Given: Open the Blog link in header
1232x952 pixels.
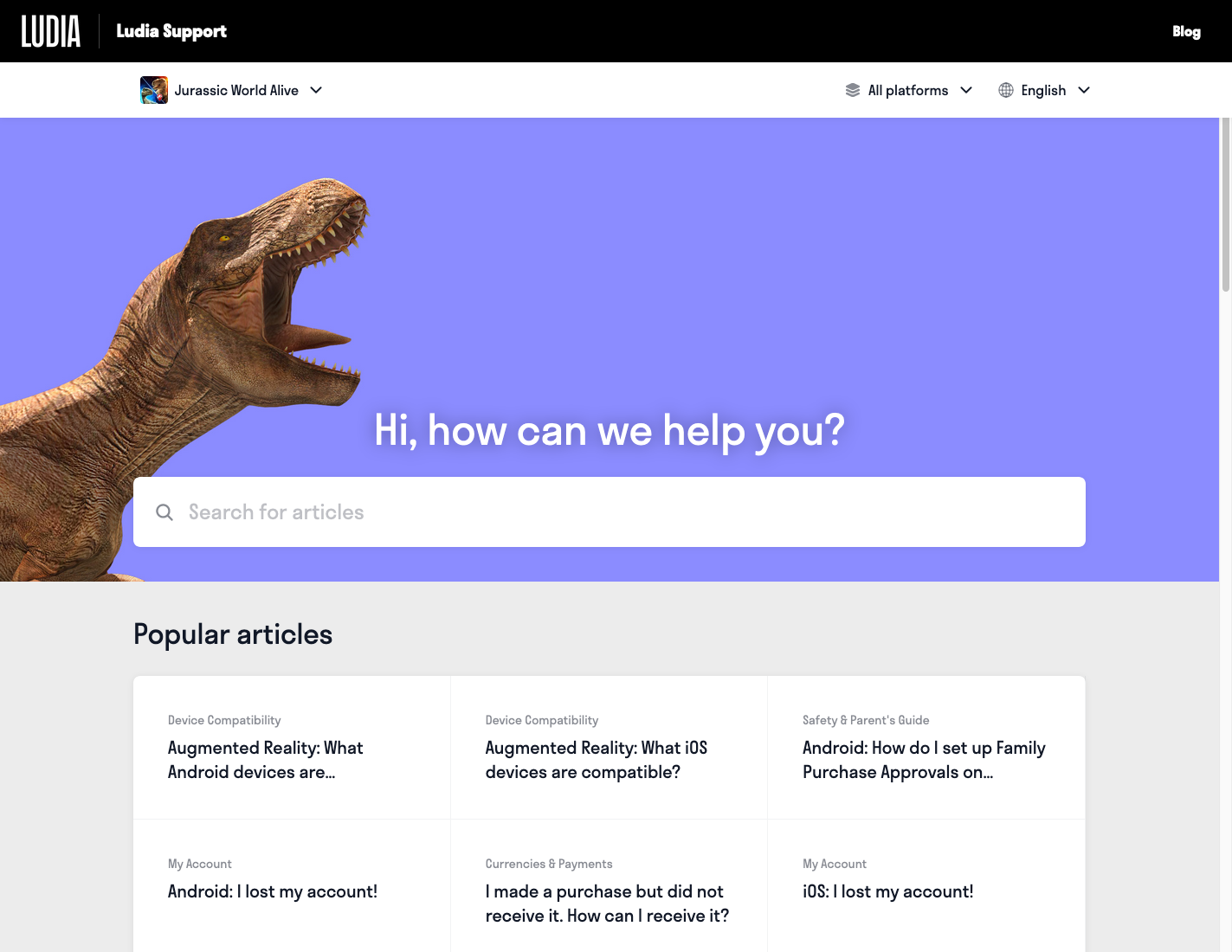Looking at the screenshot, I should [1186, 31].
